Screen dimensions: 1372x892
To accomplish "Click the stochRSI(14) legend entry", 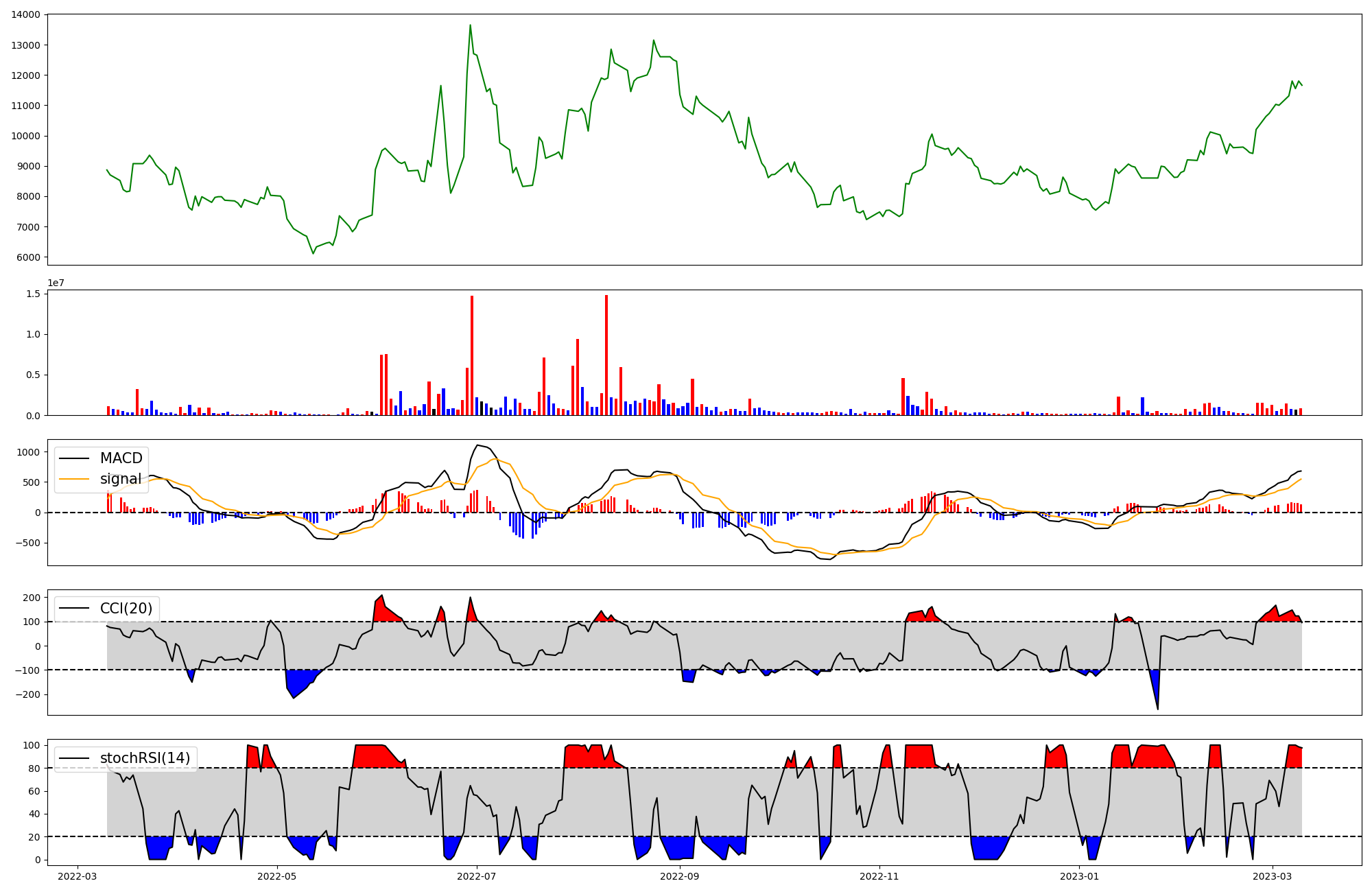I will pyautogui.click(x=145, y=758).
